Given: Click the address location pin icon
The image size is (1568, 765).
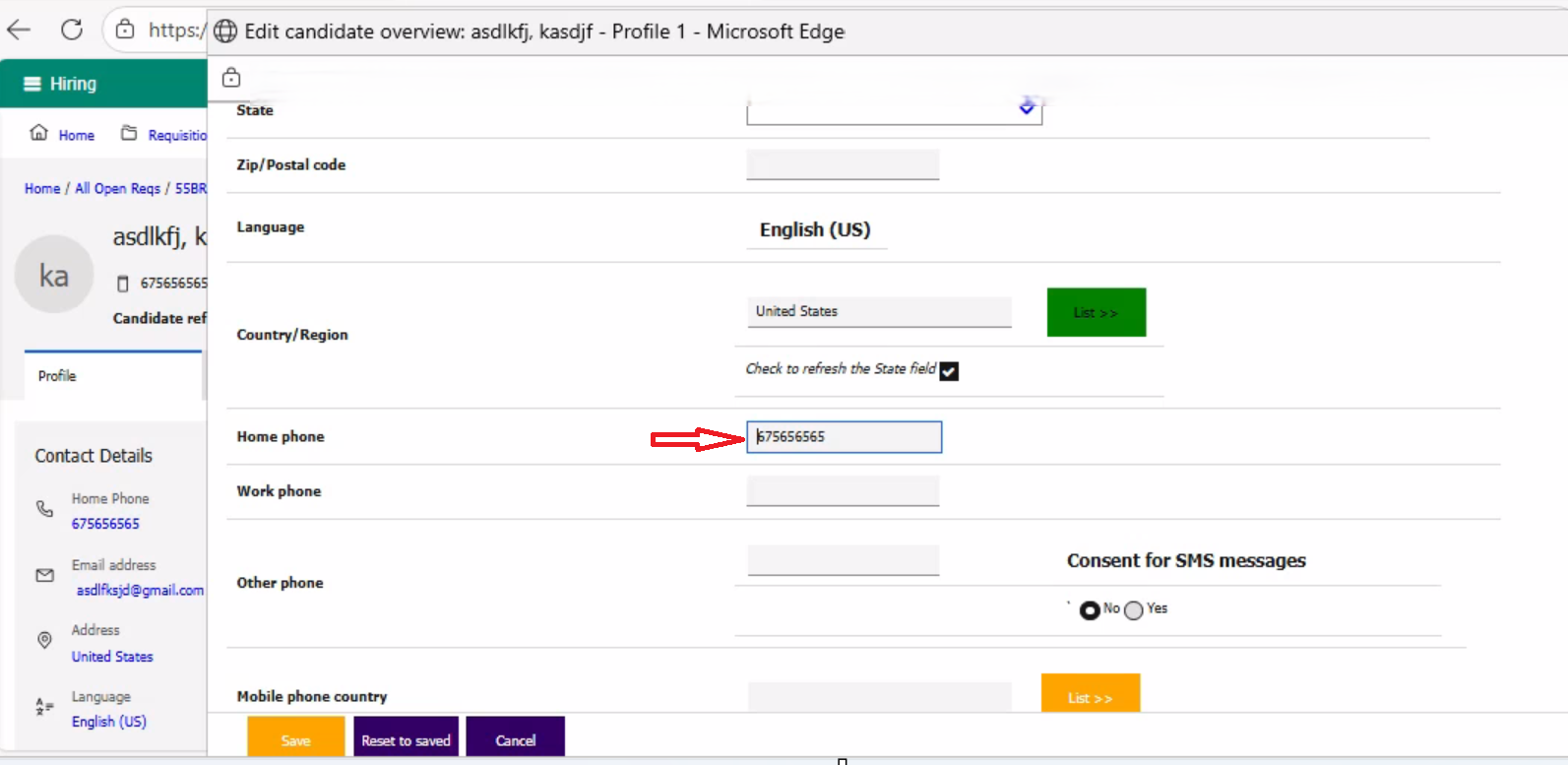Looking at the screenshot, I should coord(44,641).
